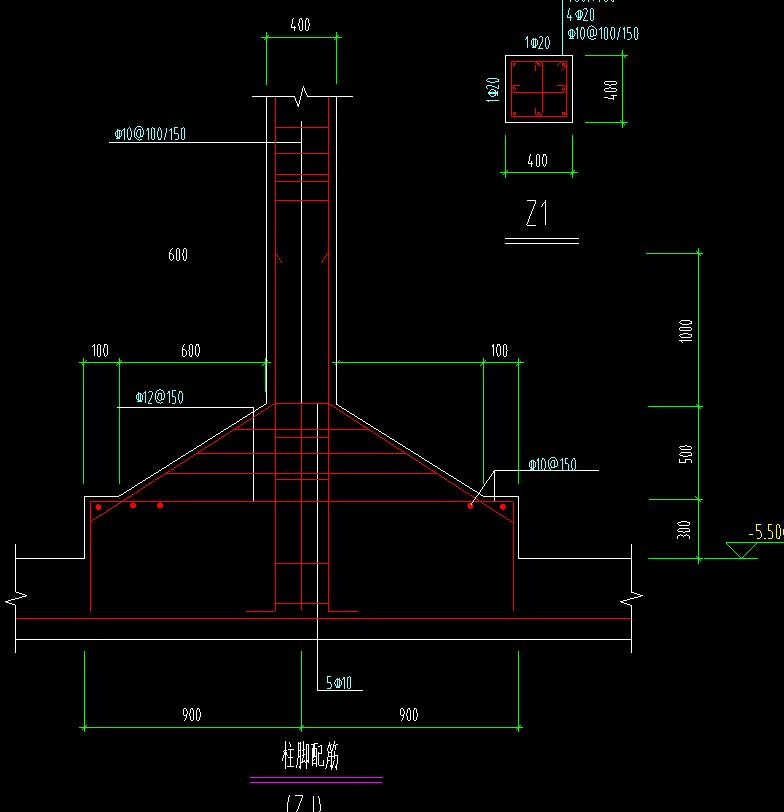This screenshot has width=784, height=812.
Task: Select the 300 vertical dimension text
Action: click(x=685, y=529)
